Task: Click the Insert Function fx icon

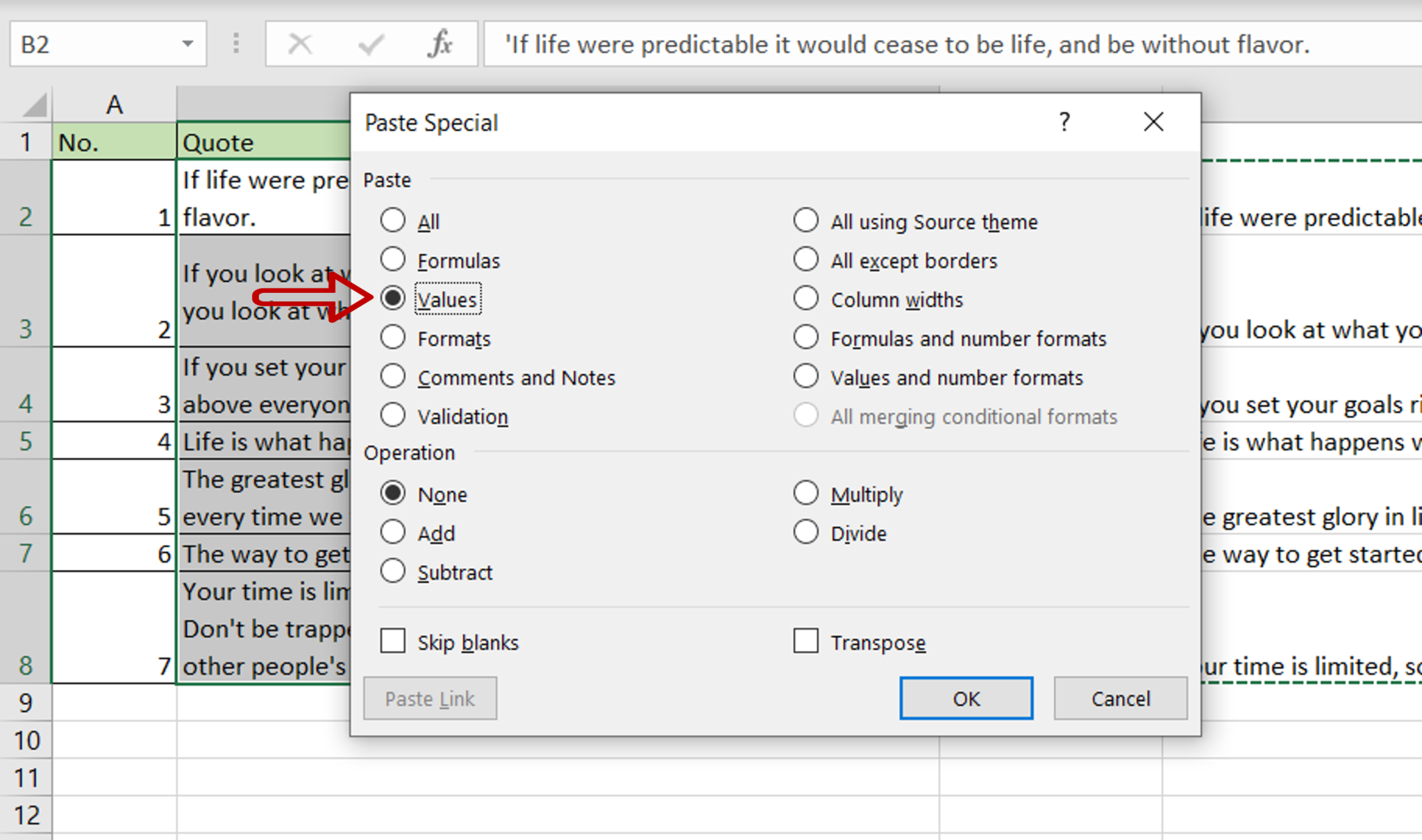Action: click(440, 44)
